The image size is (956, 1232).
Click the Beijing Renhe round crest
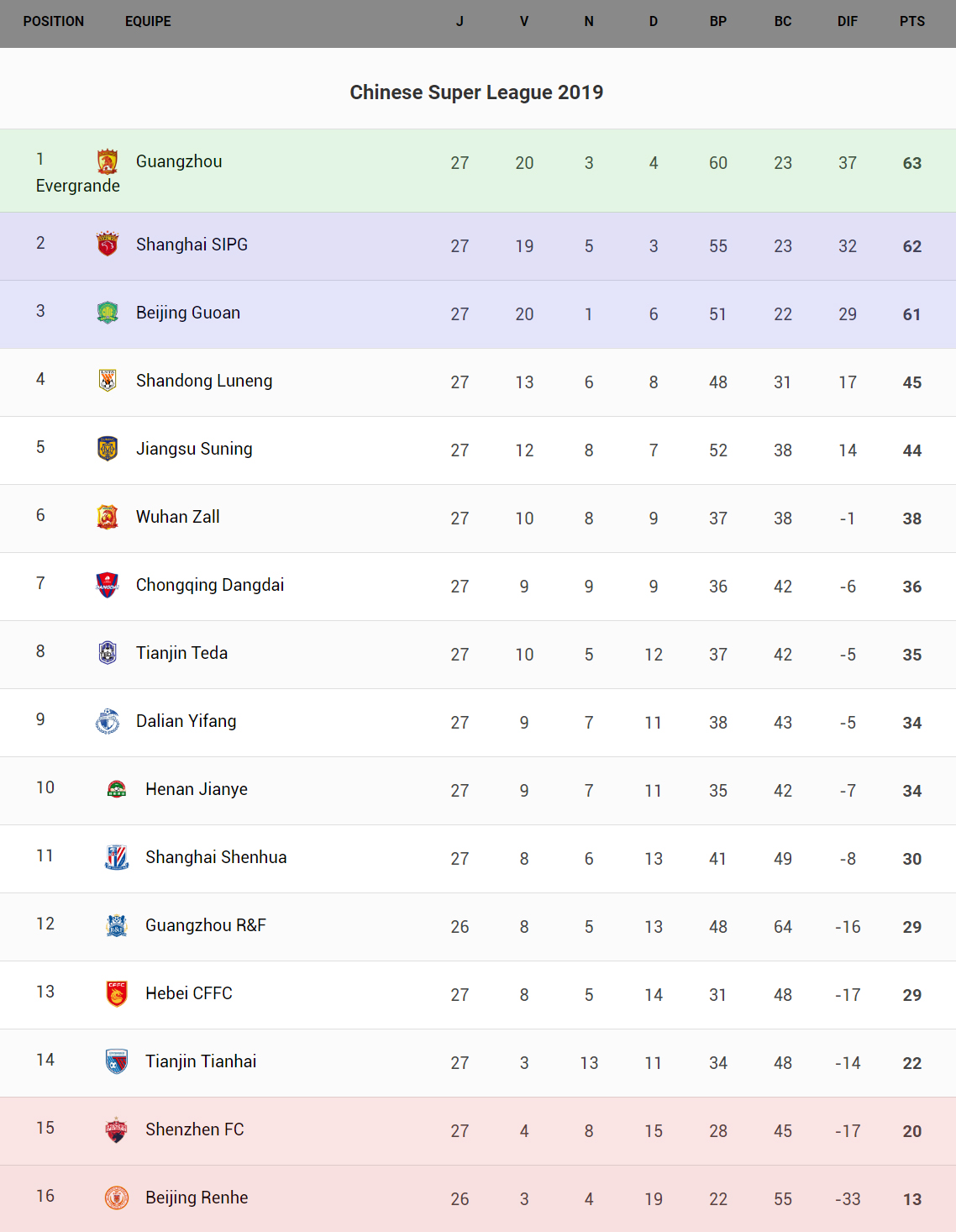pyautogui.click(x=117, y=1198)
